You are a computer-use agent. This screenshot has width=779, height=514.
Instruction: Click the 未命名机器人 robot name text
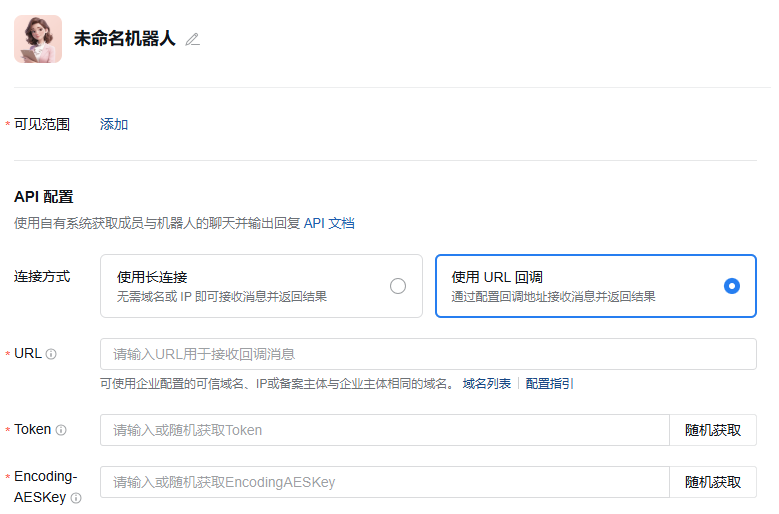pyautogui.click(x=124, y=39)
